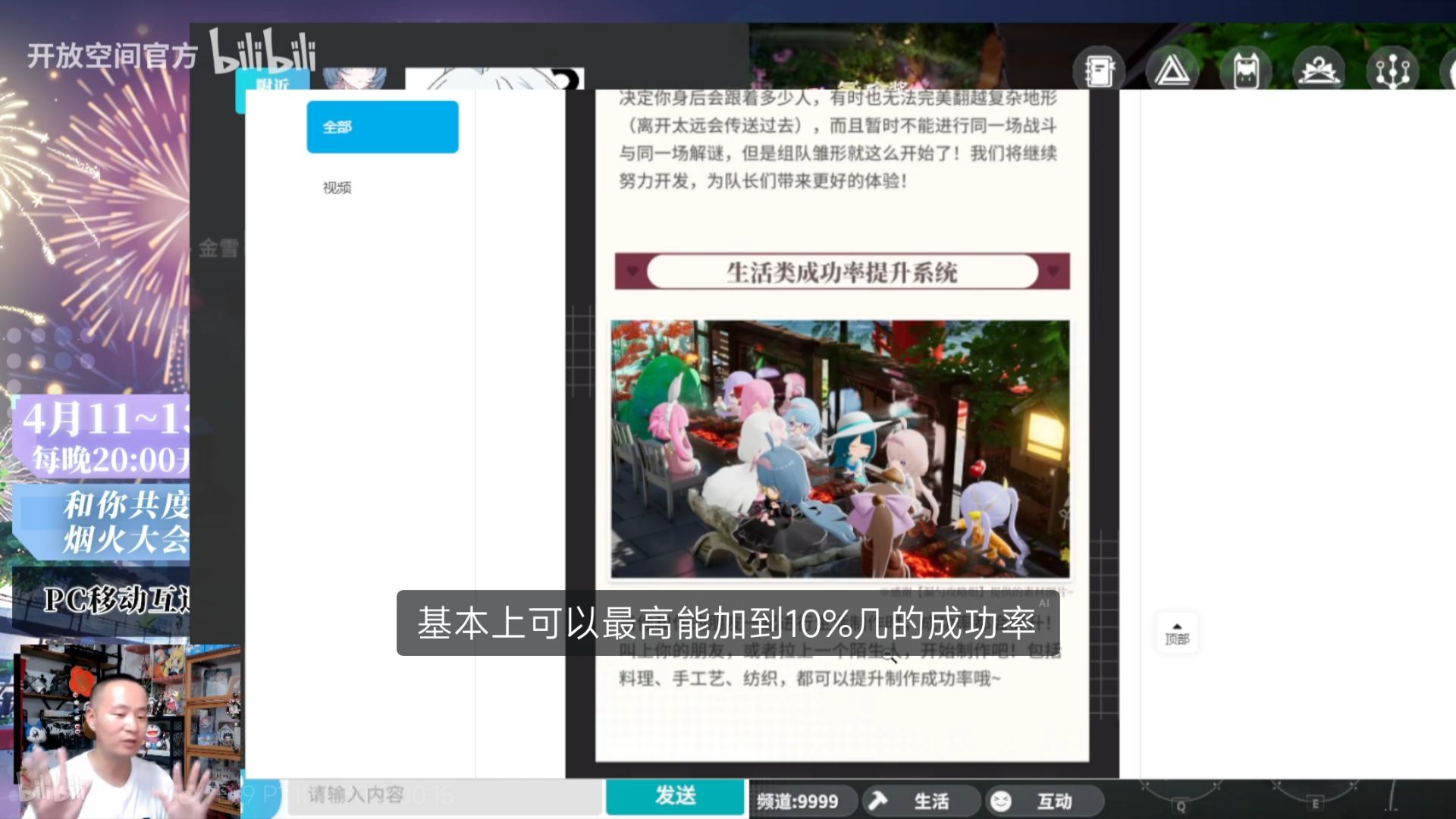Select the 全部 tab in sidebar

coord(382,127)
